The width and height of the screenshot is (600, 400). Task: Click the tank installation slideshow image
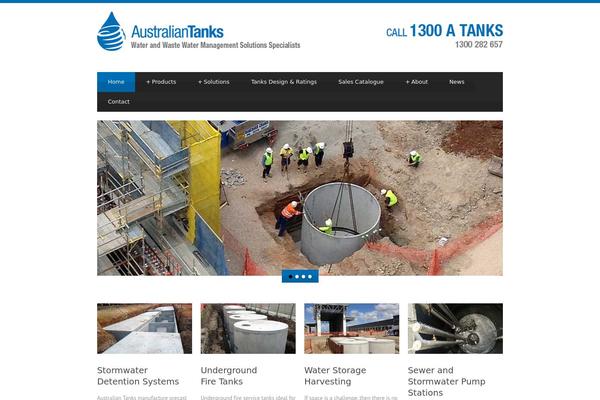click(300, 198)
